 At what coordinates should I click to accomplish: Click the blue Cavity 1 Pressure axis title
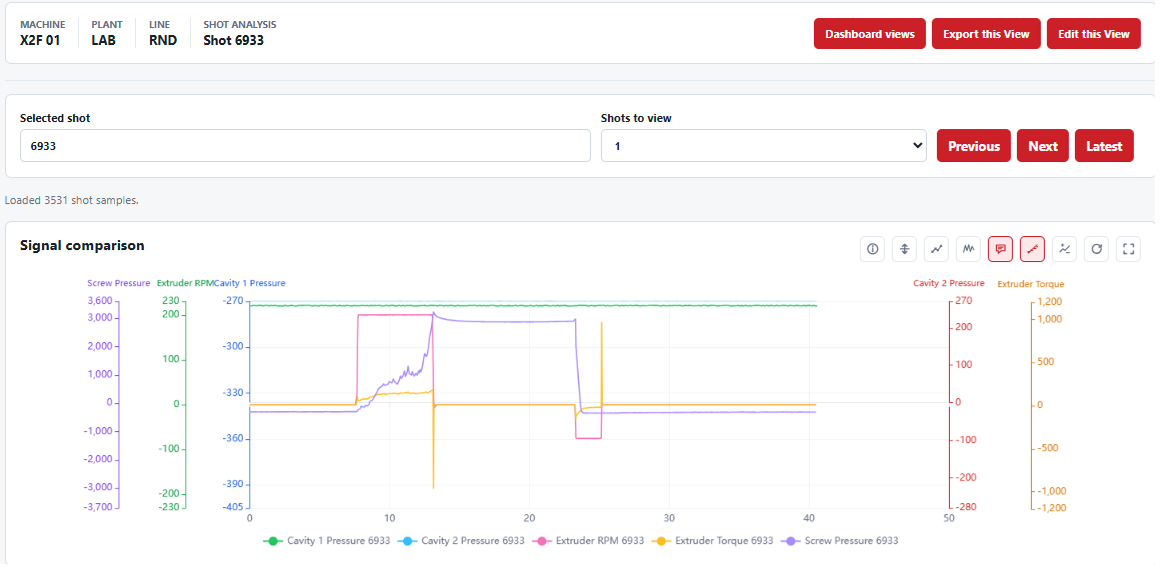[x=249, y=283]
